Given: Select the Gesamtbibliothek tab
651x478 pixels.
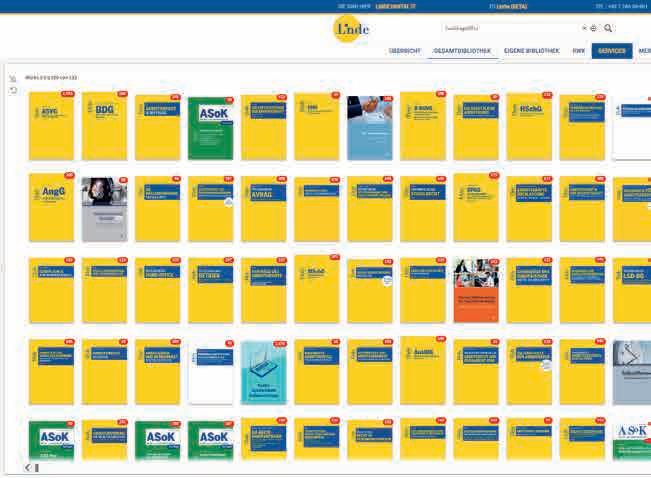Looking at the screenshot, I should coord(462,51).
